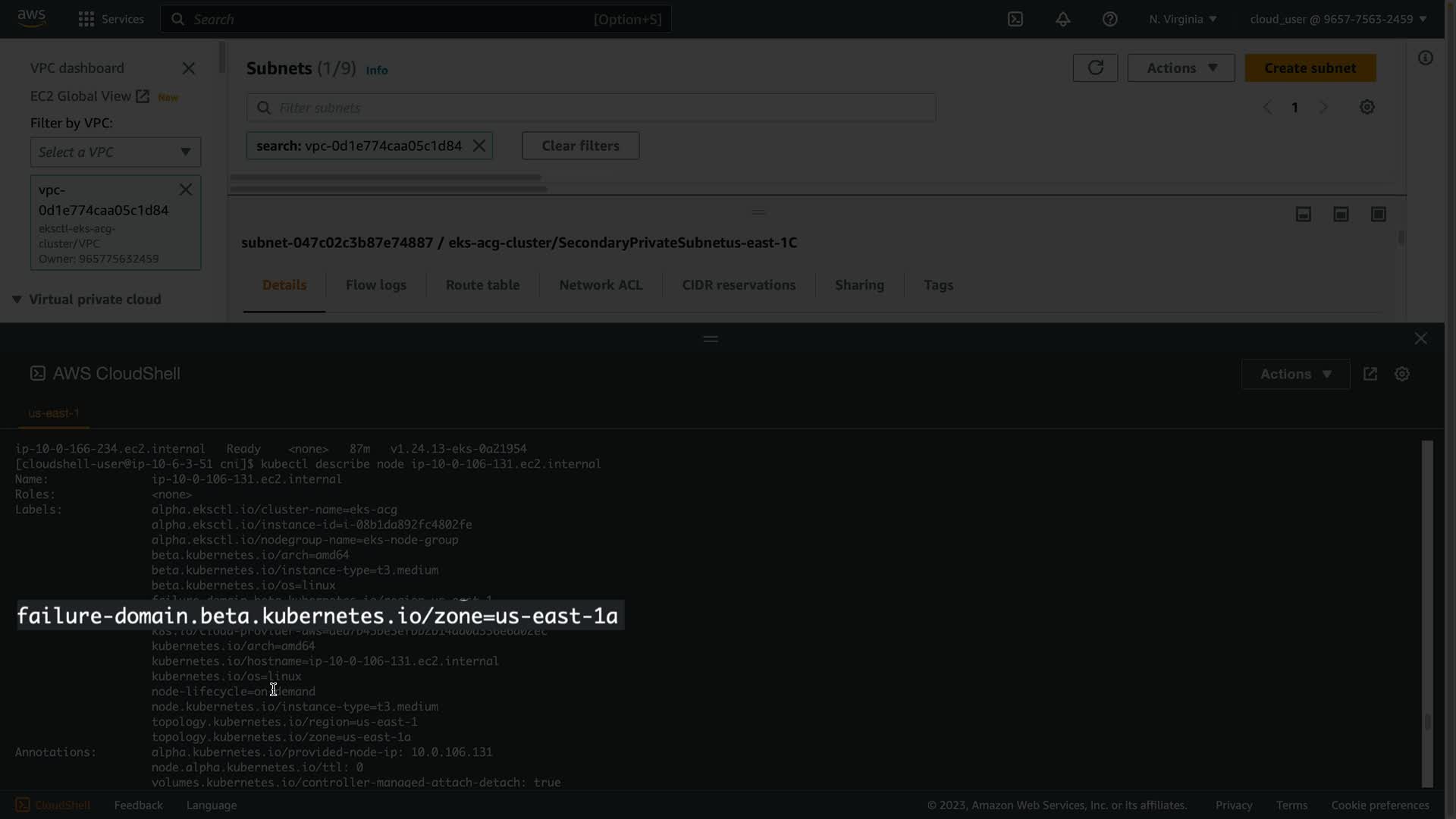1456x819 pixels.
Task: Open the notifications bell
Action: point(1062,19)
